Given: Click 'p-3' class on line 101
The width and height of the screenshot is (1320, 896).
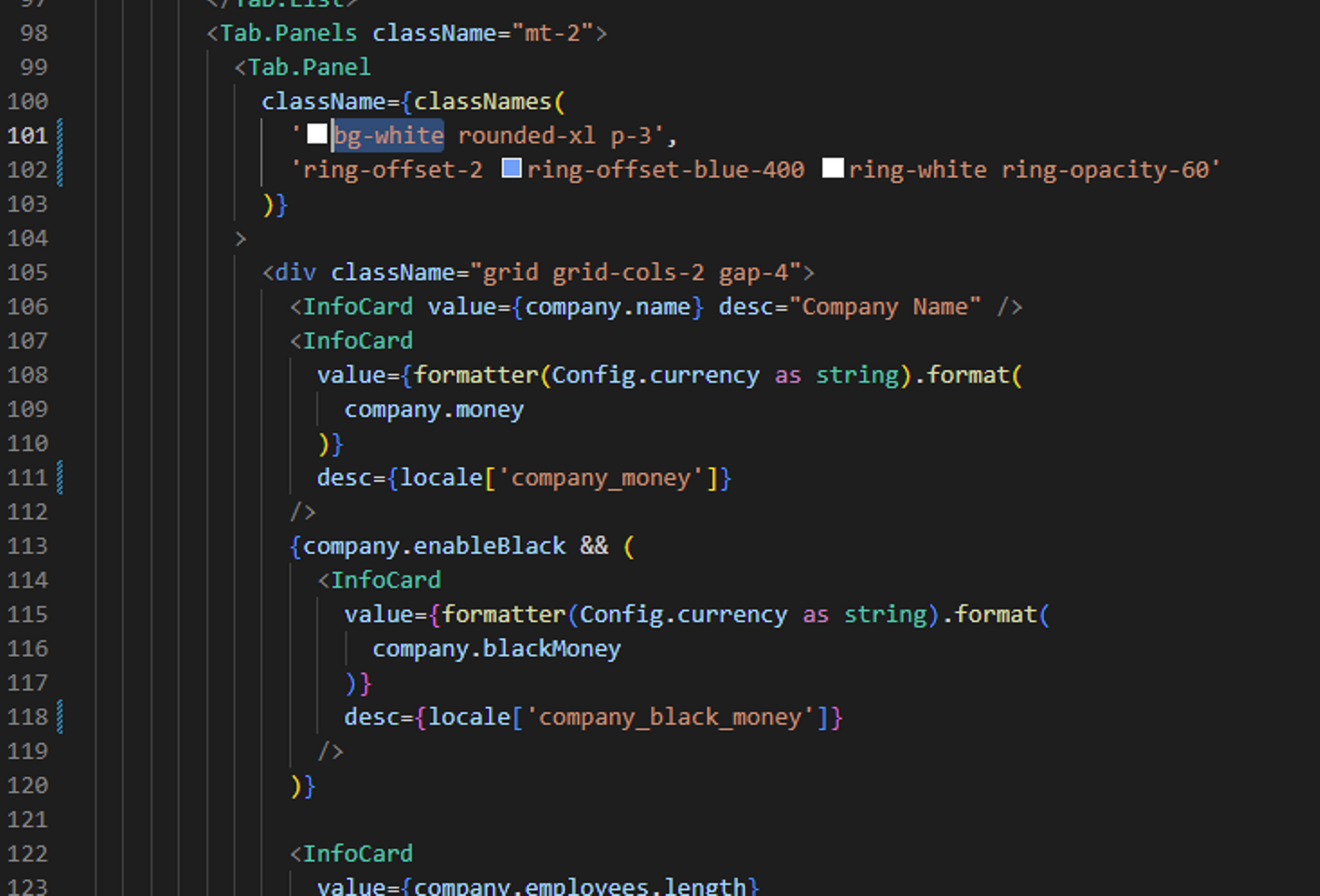Looking at the screenshot, I should [630, 135].
